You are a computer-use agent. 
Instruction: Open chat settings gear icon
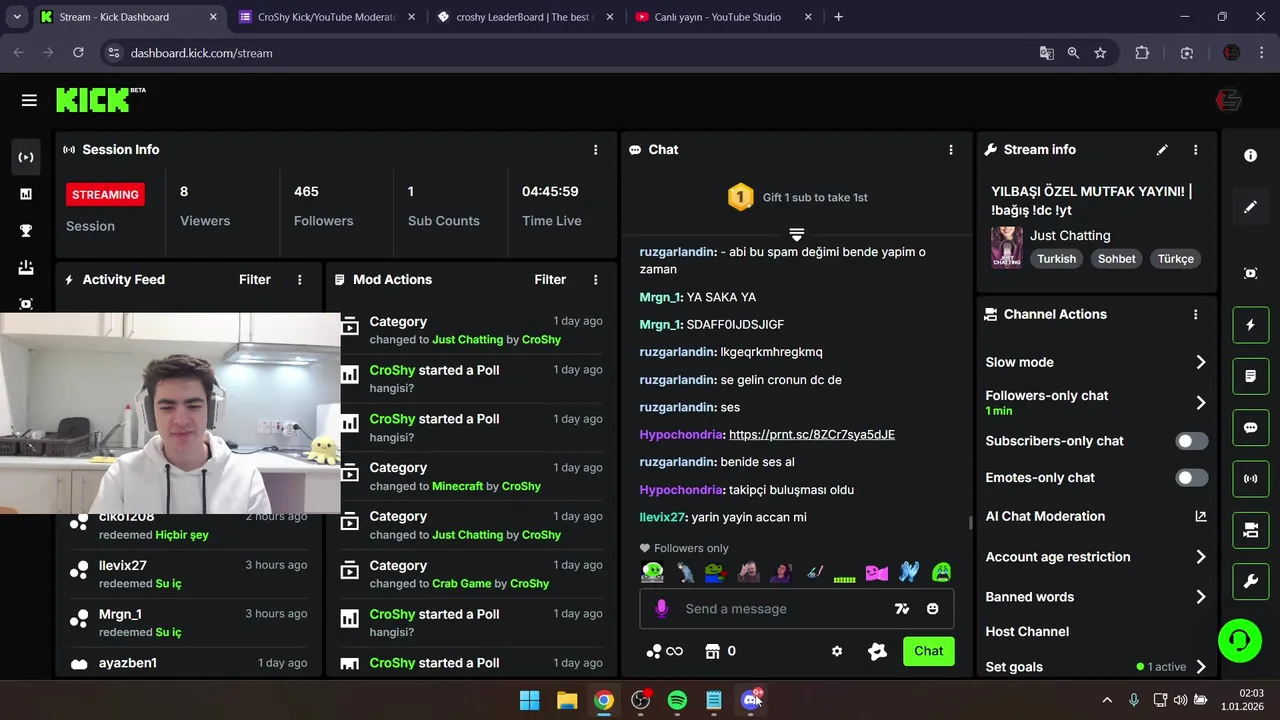coord(837,651)
